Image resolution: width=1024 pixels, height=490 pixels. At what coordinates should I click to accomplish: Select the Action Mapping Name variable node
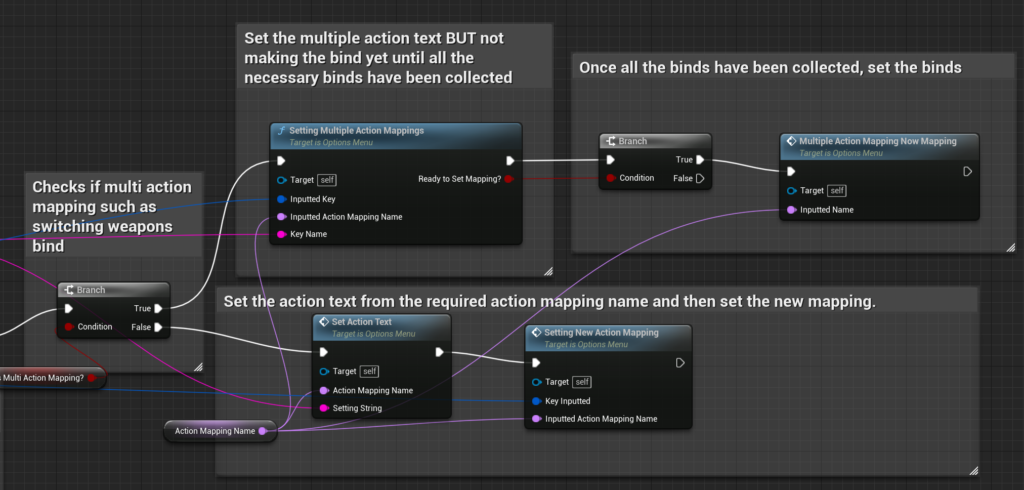214,431
